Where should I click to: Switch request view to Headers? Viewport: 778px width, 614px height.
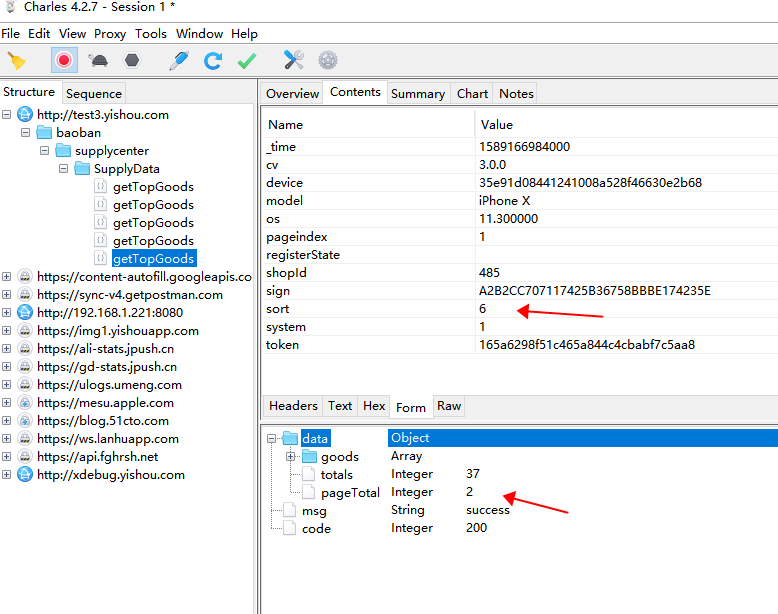tap(293, 406)
